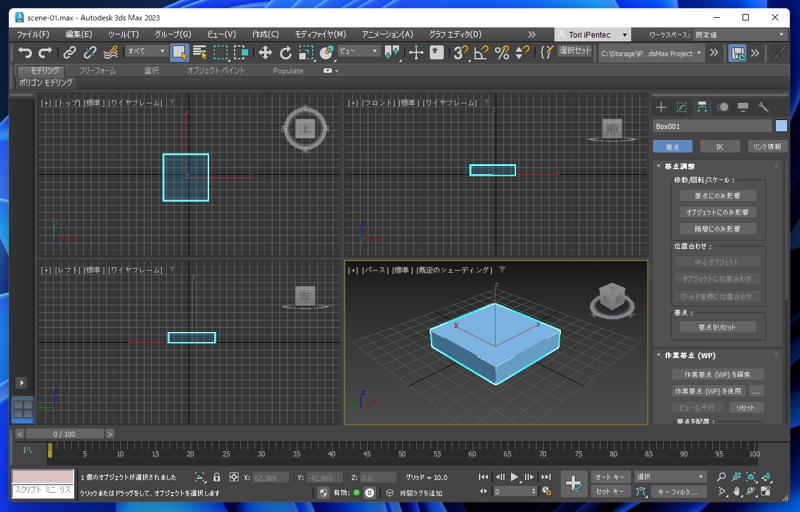Select the Select and Link chain tool
The width and height of the screenshot is (800, 512).
pyautogui.click(x=69, y=52)
